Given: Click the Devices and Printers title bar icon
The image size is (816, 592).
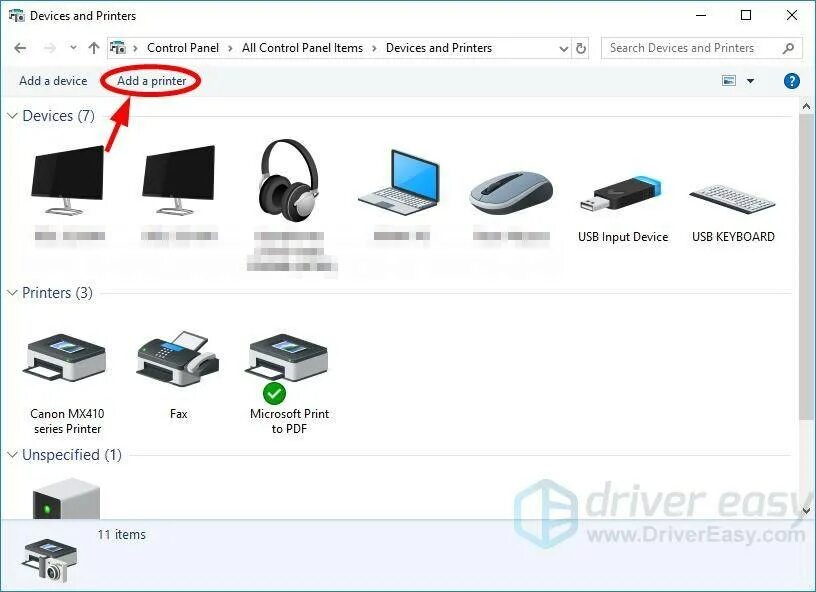Looking at the screenshot, I should coord(17,16).
